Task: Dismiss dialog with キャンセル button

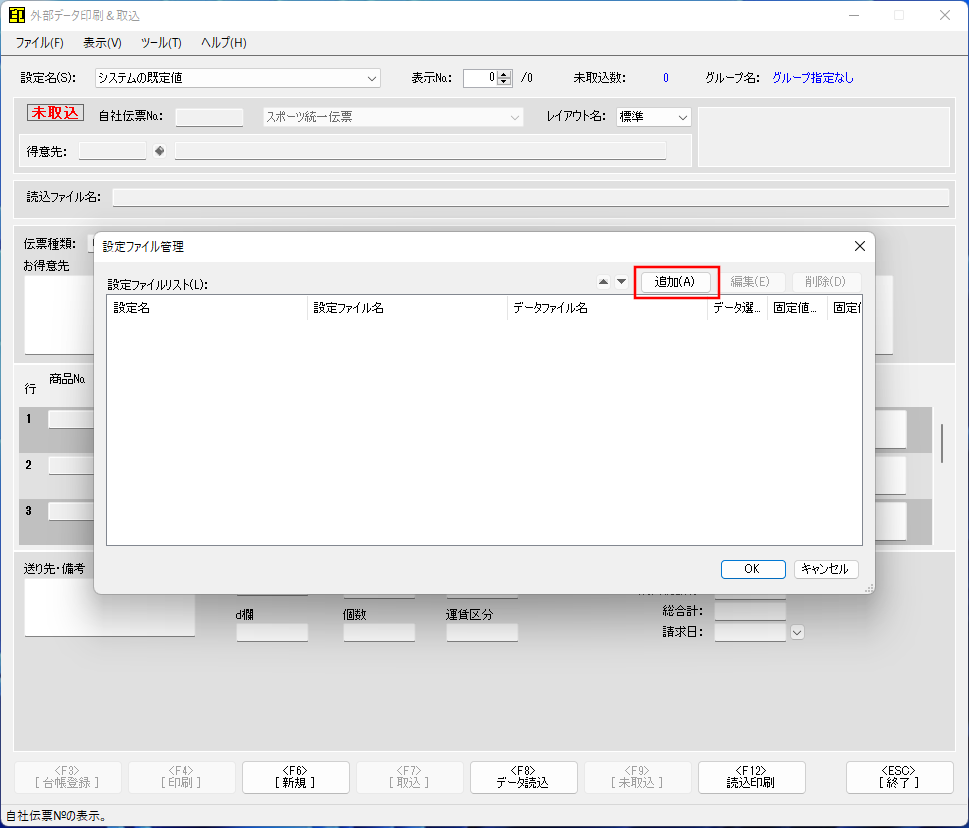Action: tap(826, 569)
